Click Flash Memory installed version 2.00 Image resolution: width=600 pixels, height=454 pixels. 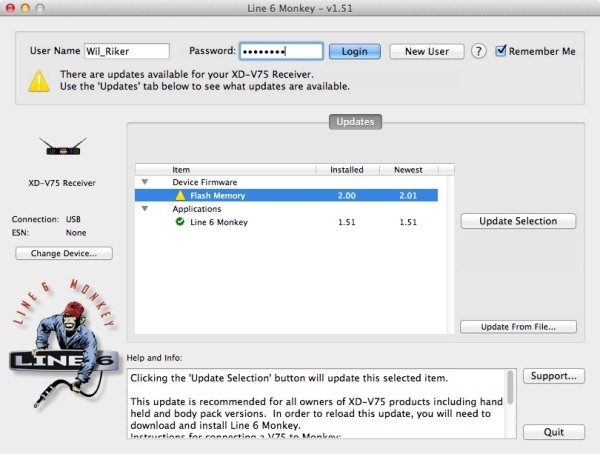[x=347, y=196]
